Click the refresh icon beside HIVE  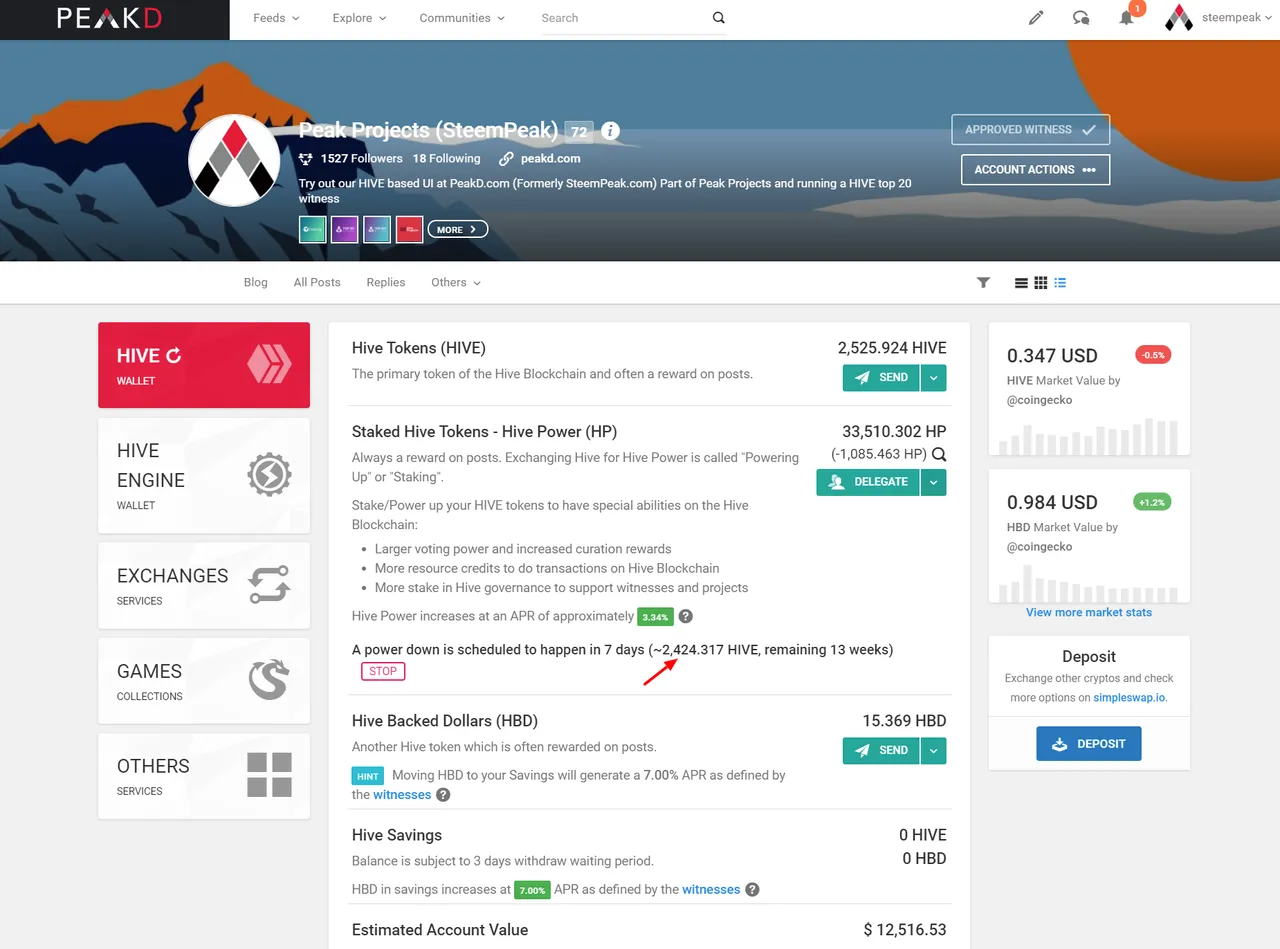point(174,355)
